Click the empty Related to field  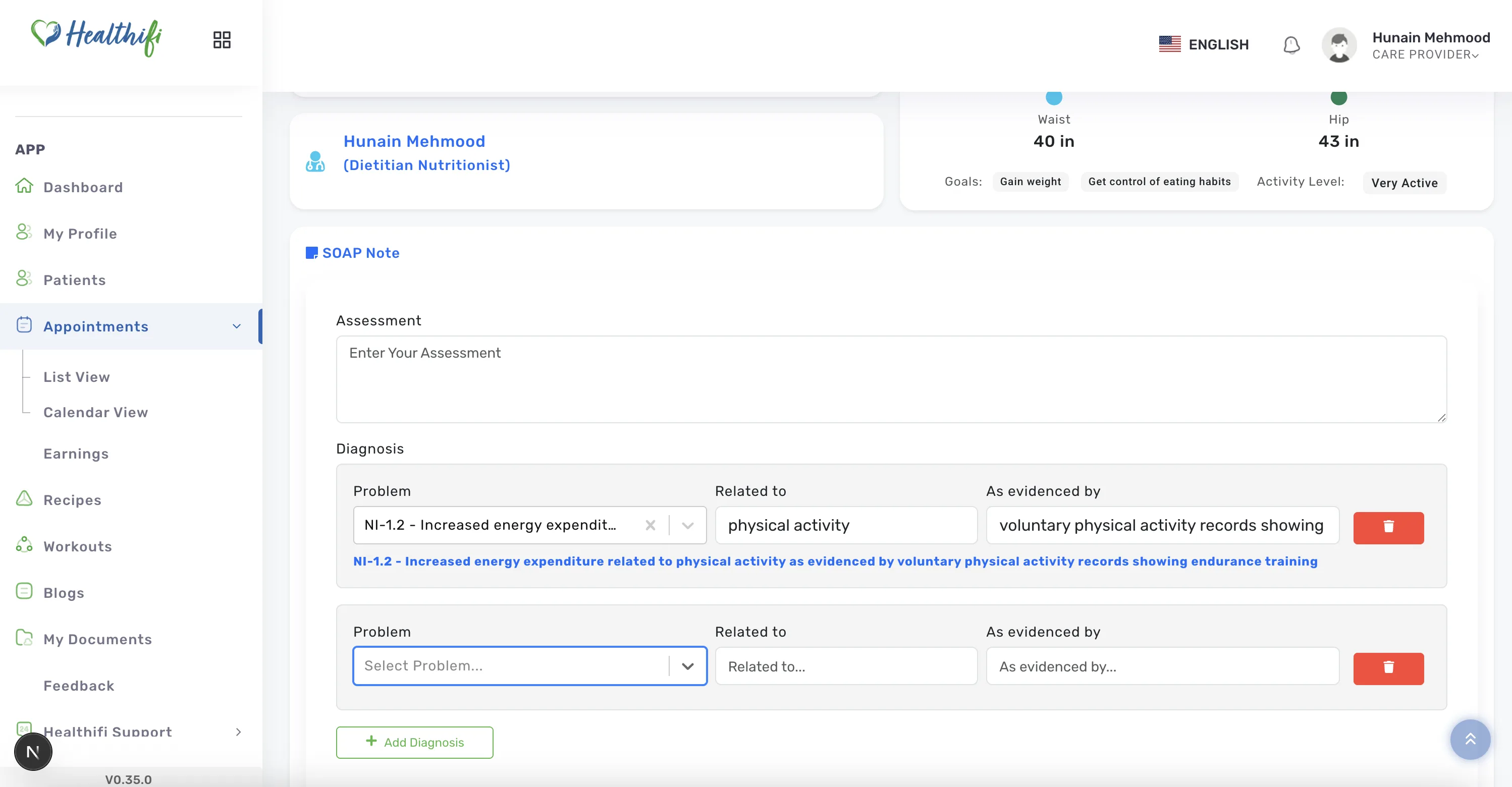(x=846, y=666)
